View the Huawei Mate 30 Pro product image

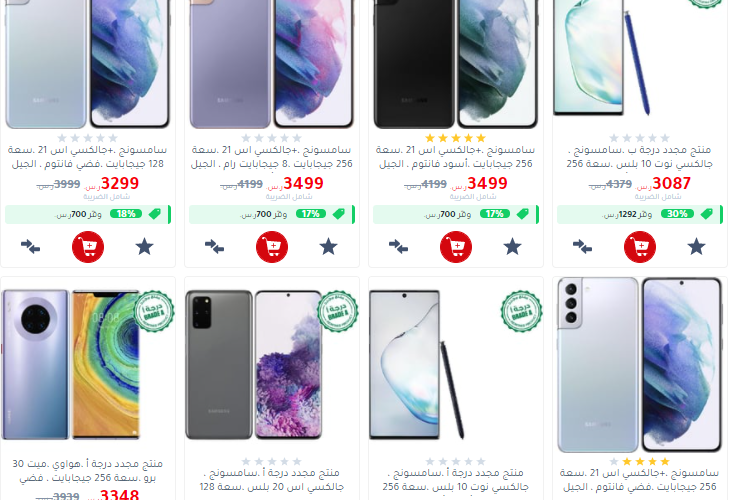71,365
